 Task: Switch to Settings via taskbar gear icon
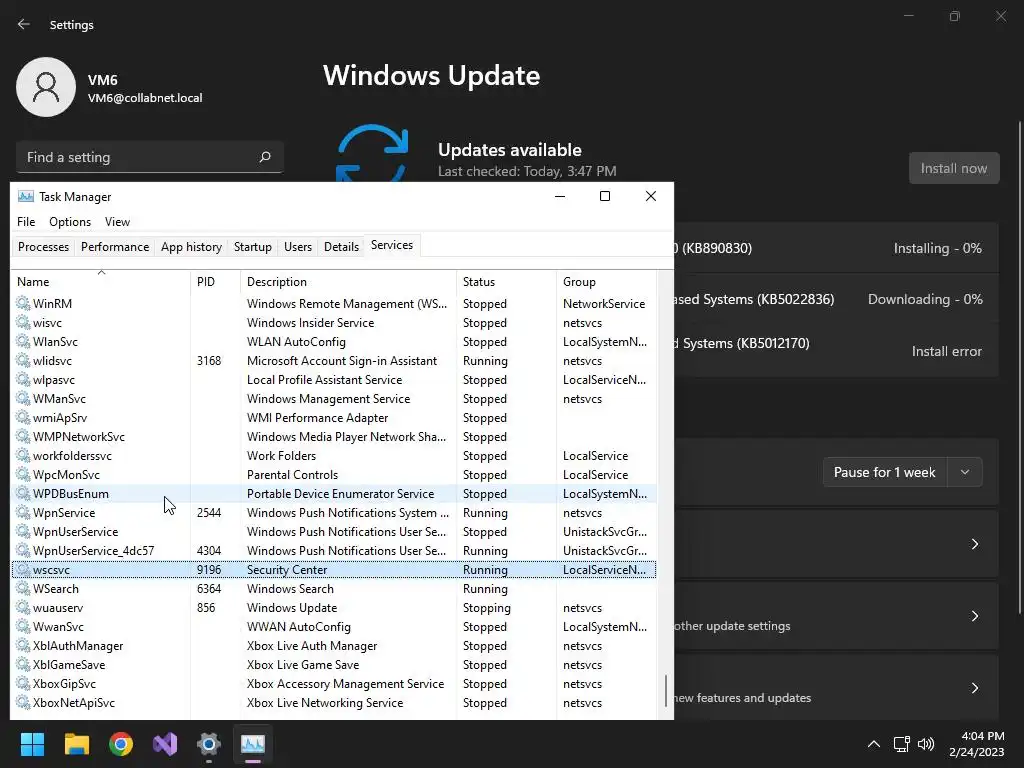pos(209,744)
